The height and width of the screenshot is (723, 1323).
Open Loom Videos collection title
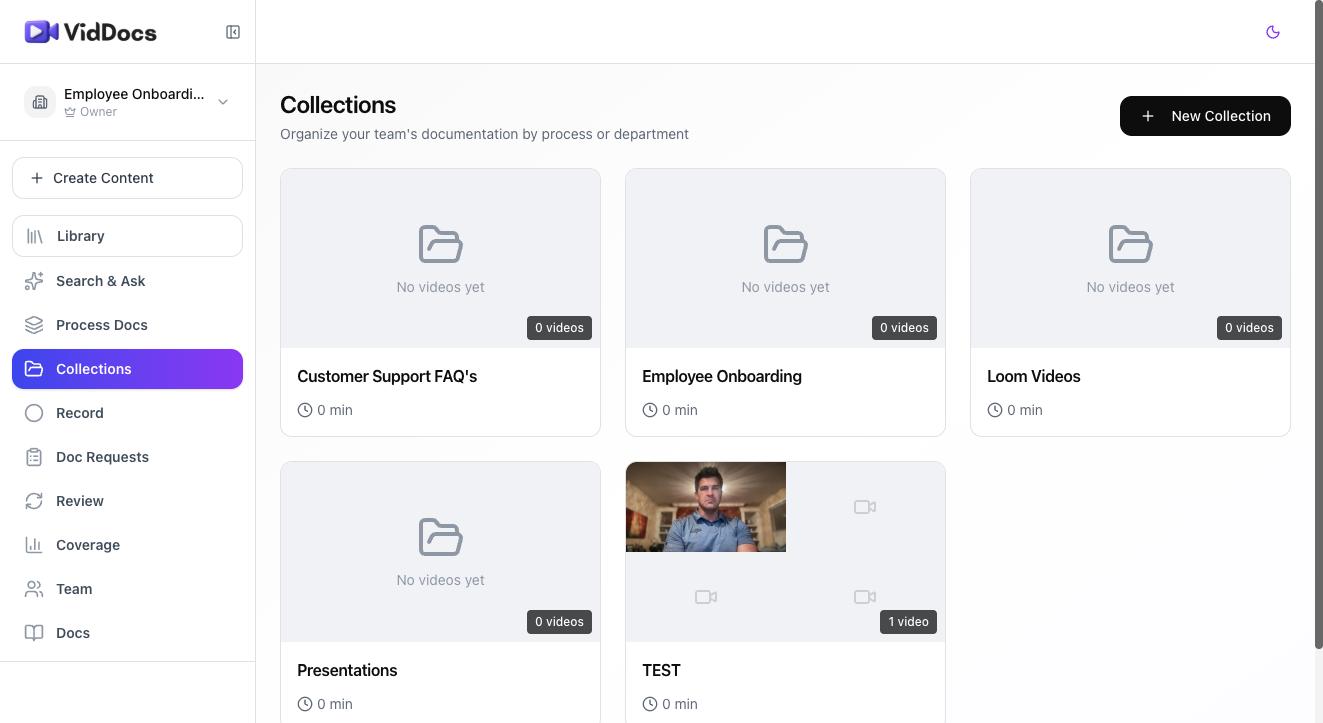[1033, 376]
